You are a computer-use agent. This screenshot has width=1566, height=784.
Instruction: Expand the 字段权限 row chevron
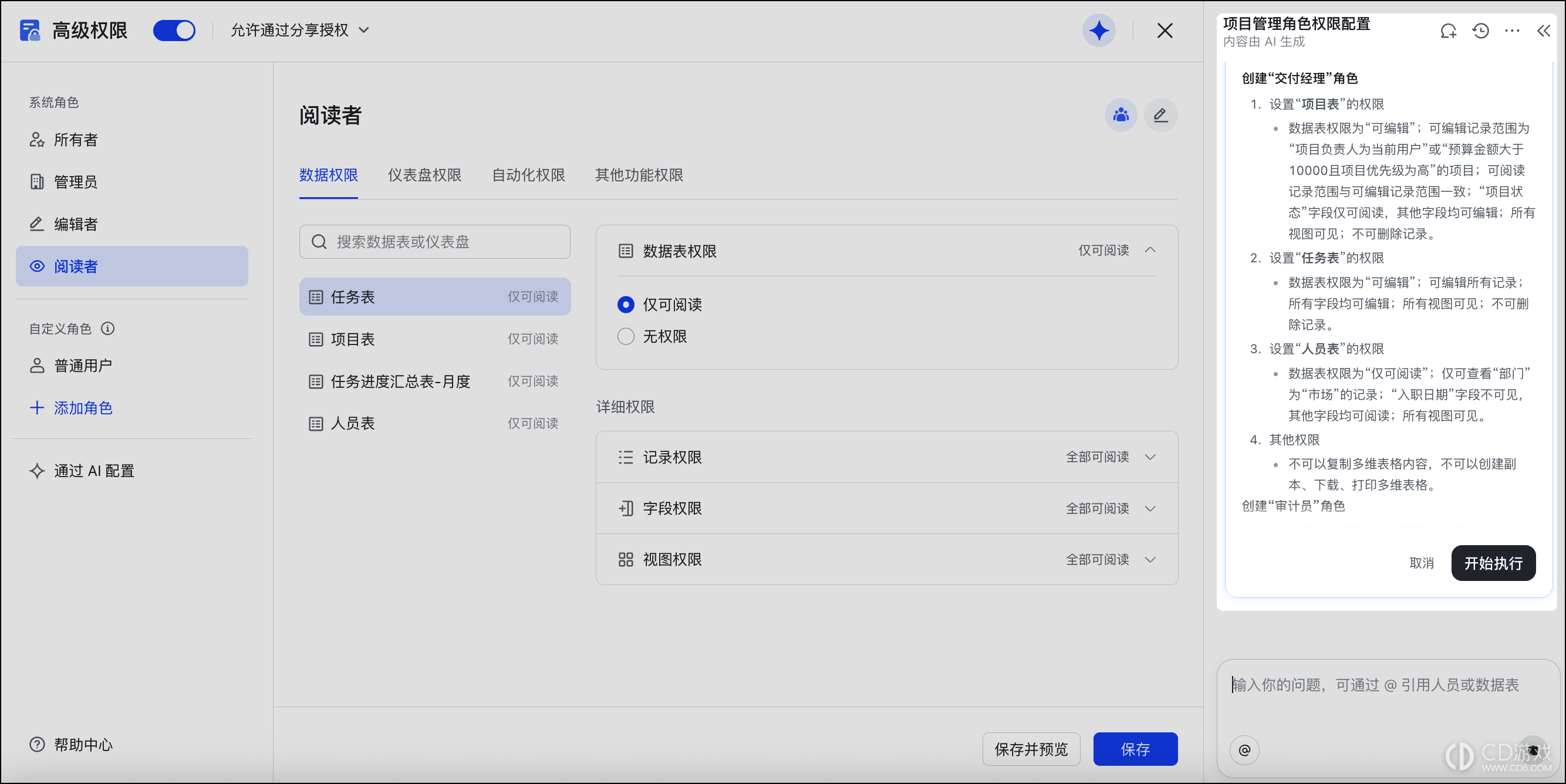click(x=1150, y=509)
